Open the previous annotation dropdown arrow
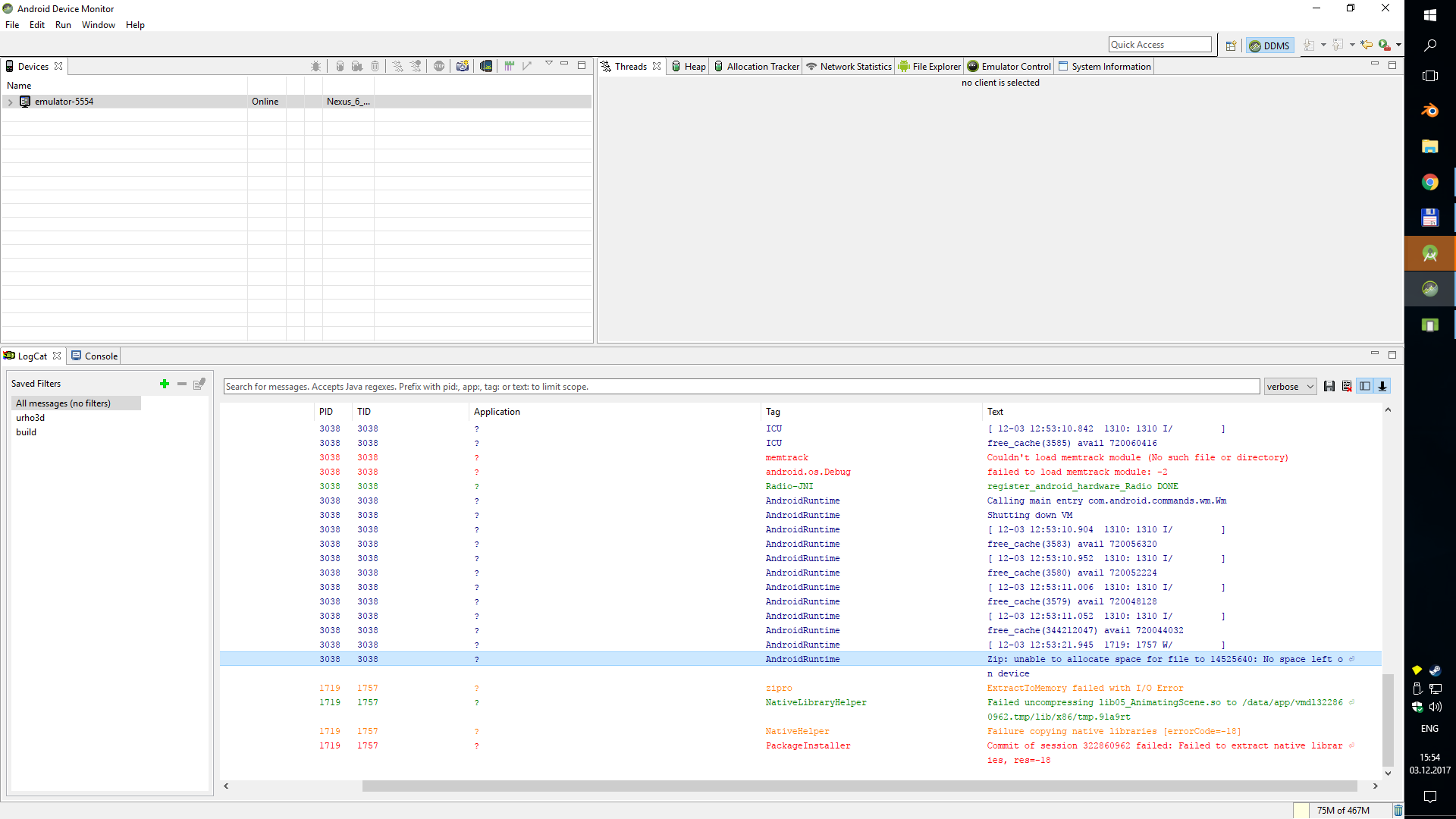Image resolution: width=1456 pixels, height=819 pixels. [x=1352, y=45]
